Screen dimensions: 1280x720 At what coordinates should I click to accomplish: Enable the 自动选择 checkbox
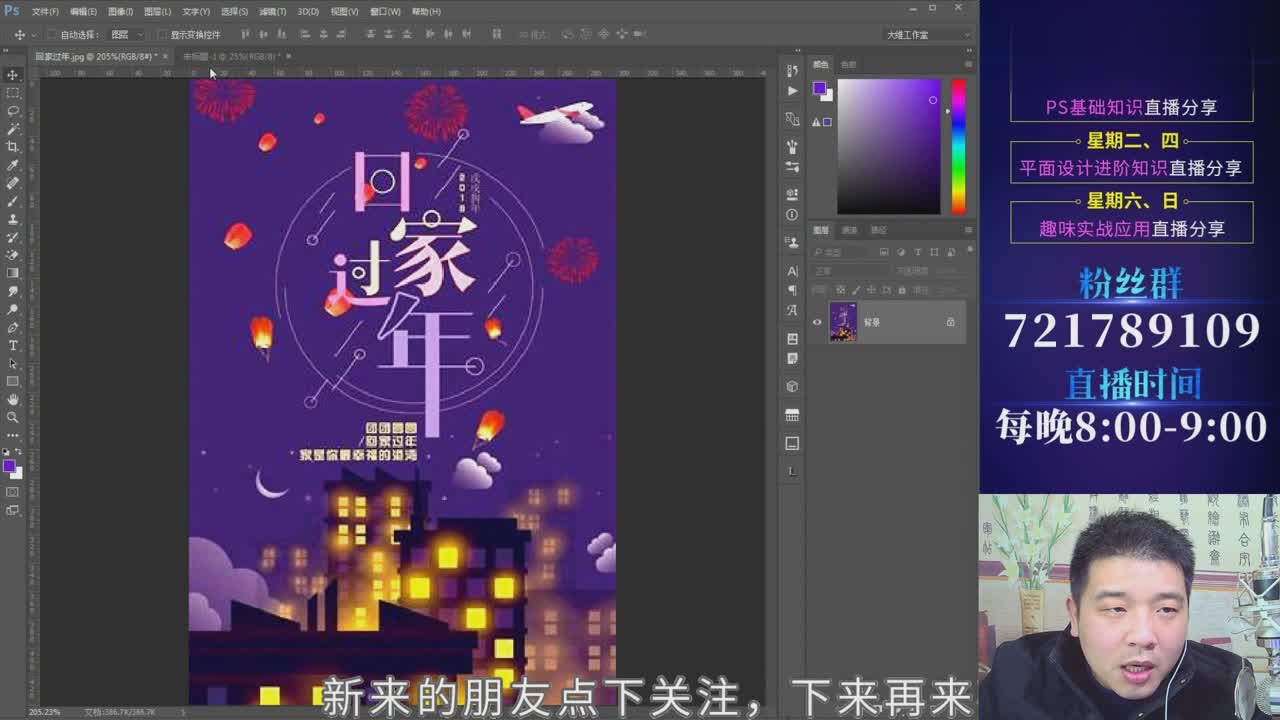52,34
